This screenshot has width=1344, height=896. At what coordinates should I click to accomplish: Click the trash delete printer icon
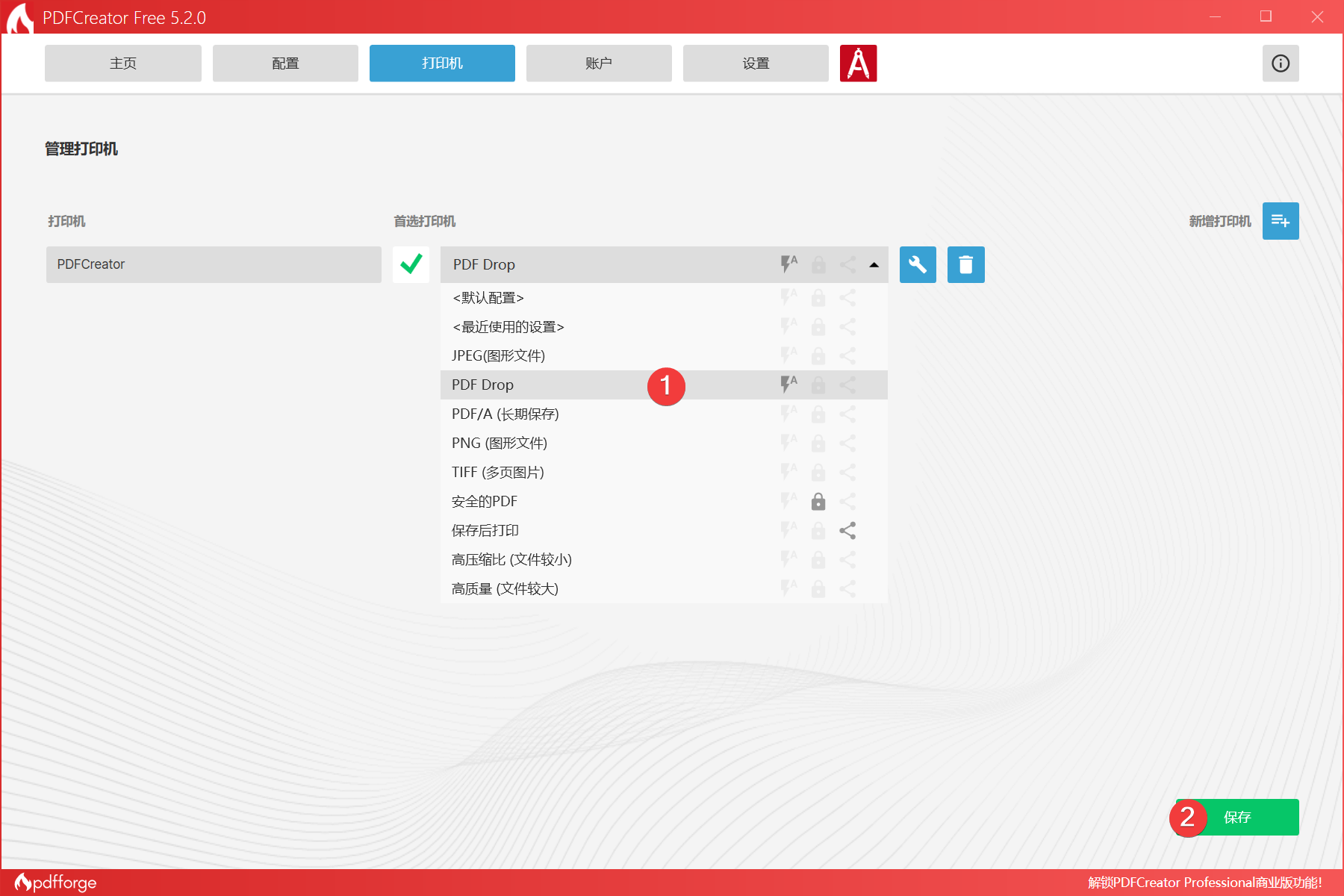965,265
